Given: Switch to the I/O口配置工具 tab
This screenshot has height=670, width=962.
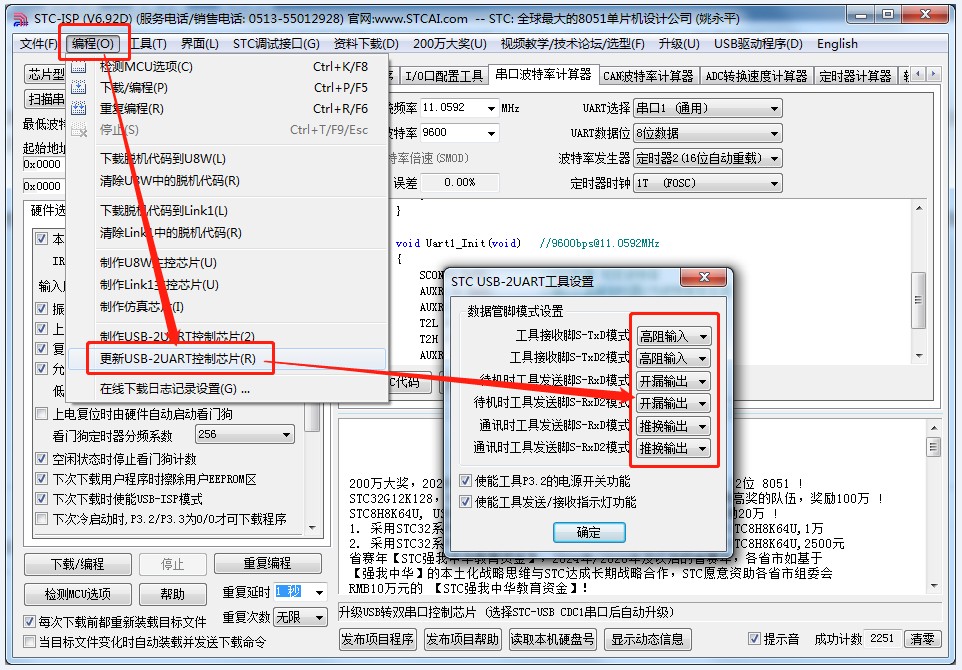Looking at the screenshot, I should click(x=444, y=76).
